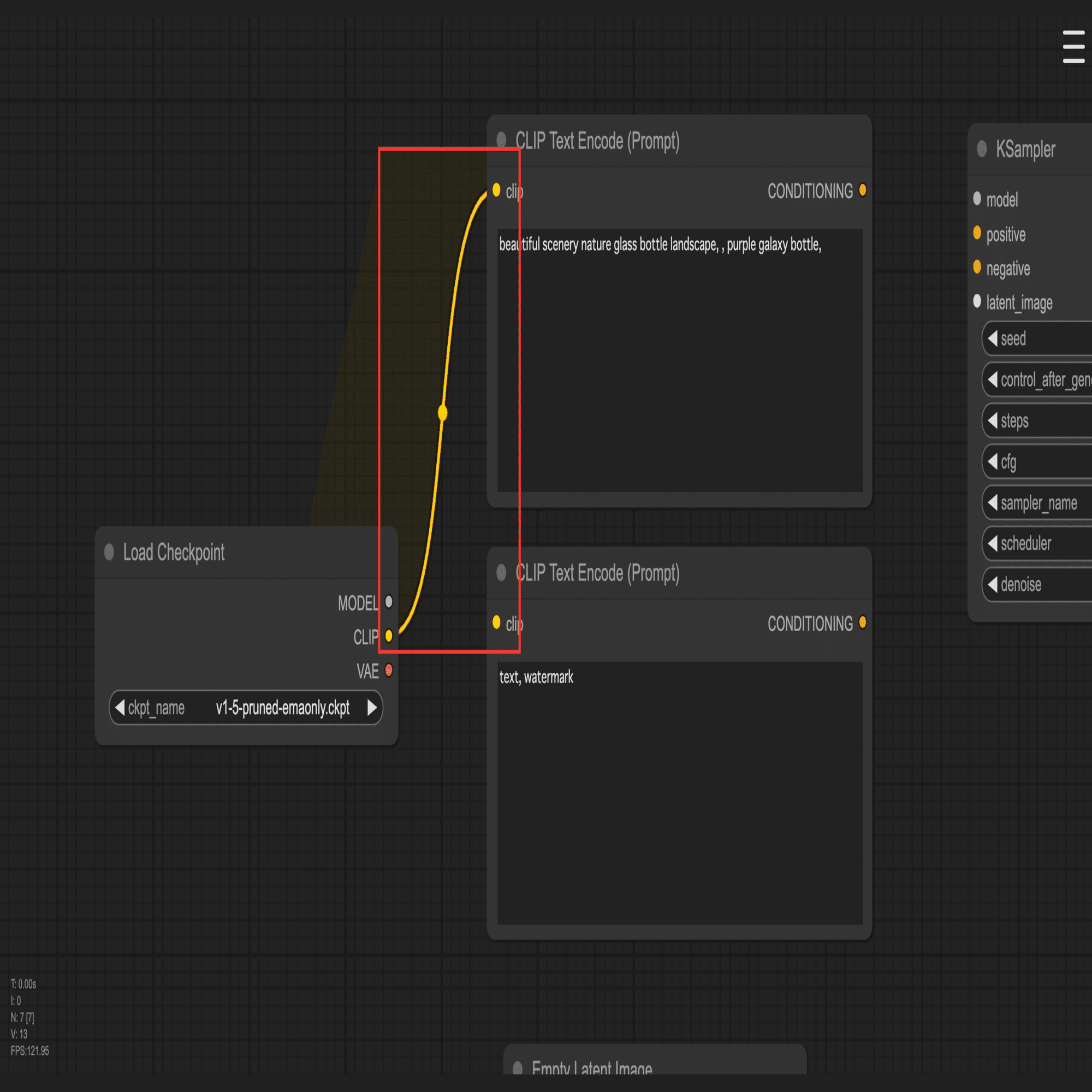Decrease steps with its left arrow

(993, 420)
